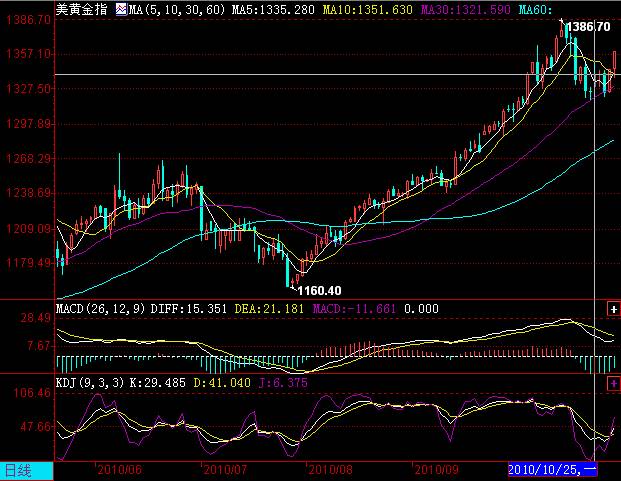
Task: Click the MACD:-11.661 value
Action: tap(354, 309)
